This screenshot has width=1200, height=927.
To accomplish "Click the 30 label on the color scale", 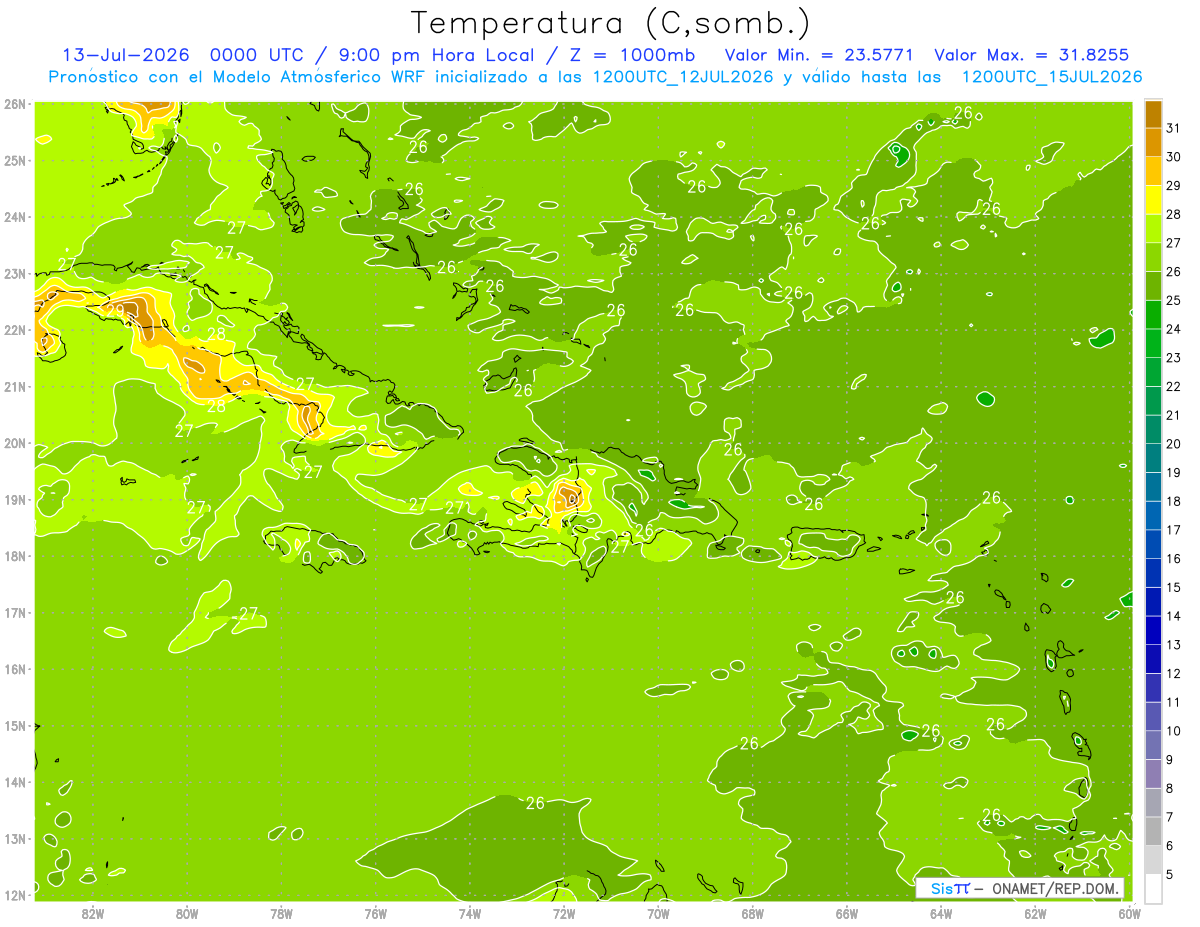I will point(1174,157).
